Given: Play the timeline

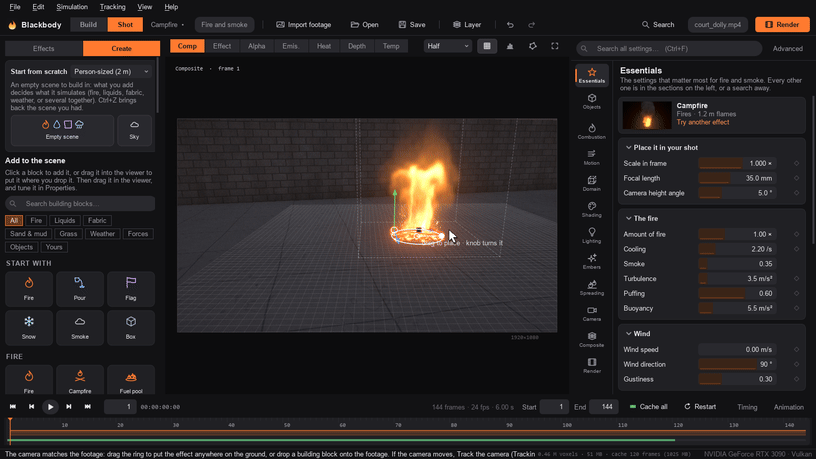Looking at the screenshot, I should click(x=50, y=406).
